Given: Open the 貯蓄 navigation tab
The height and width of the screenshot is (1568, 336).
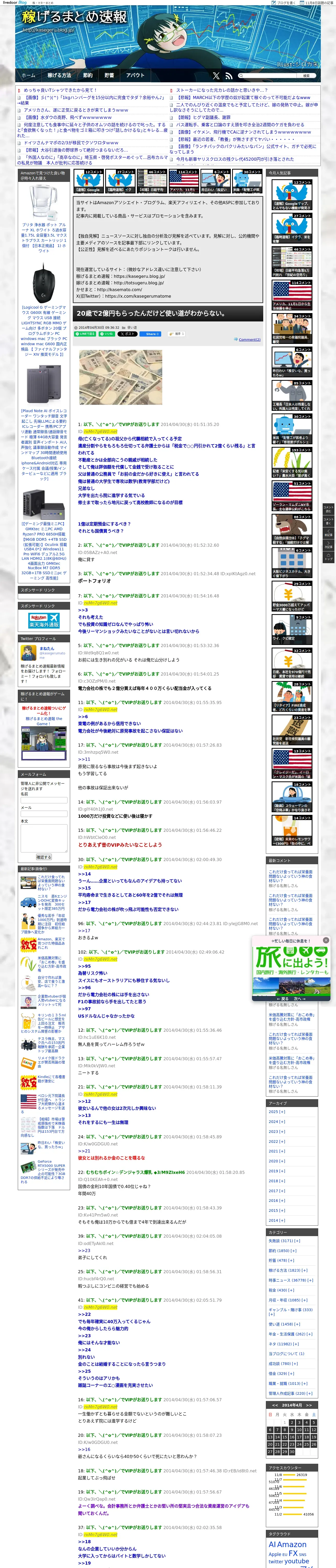Looking at the screenshot, I should pyautogui.click(x=109, y=76).
